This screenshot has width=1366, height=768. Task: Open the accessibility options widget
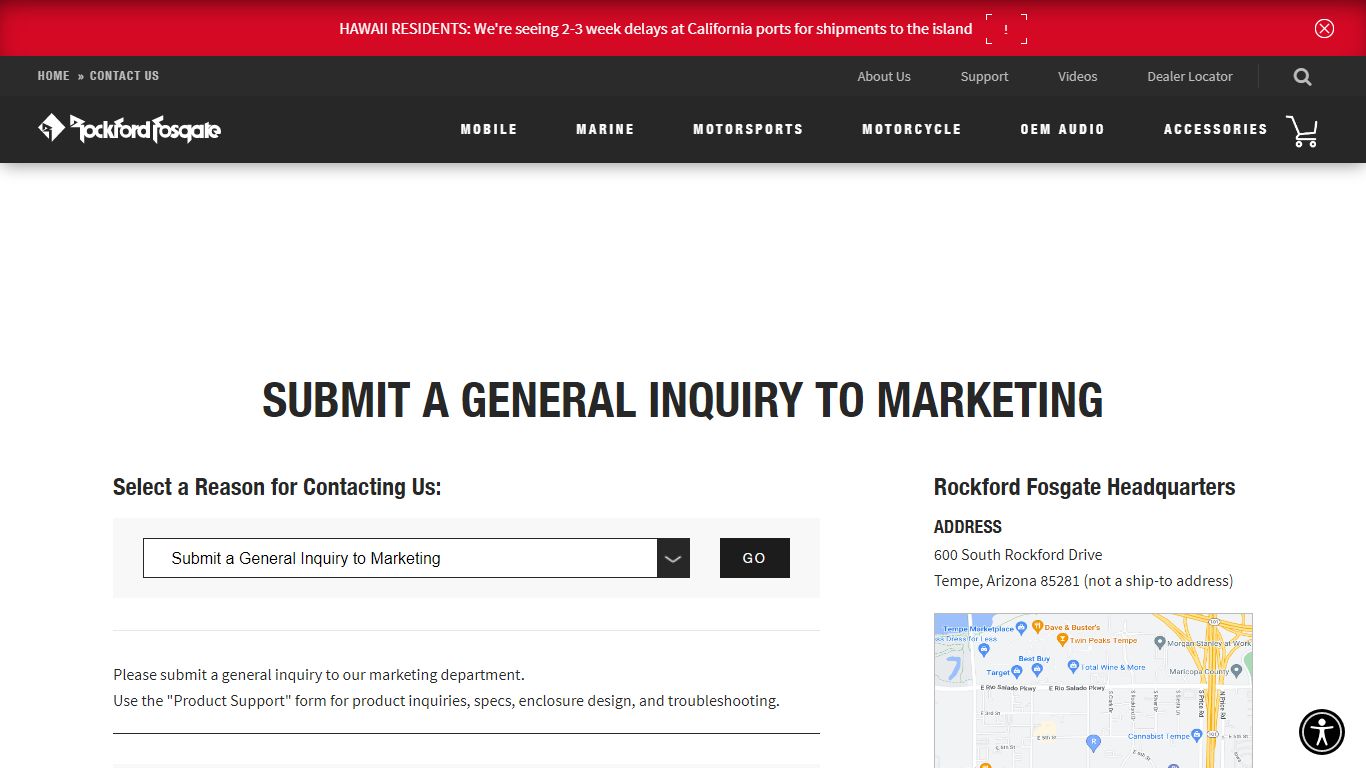point(1322,731)
